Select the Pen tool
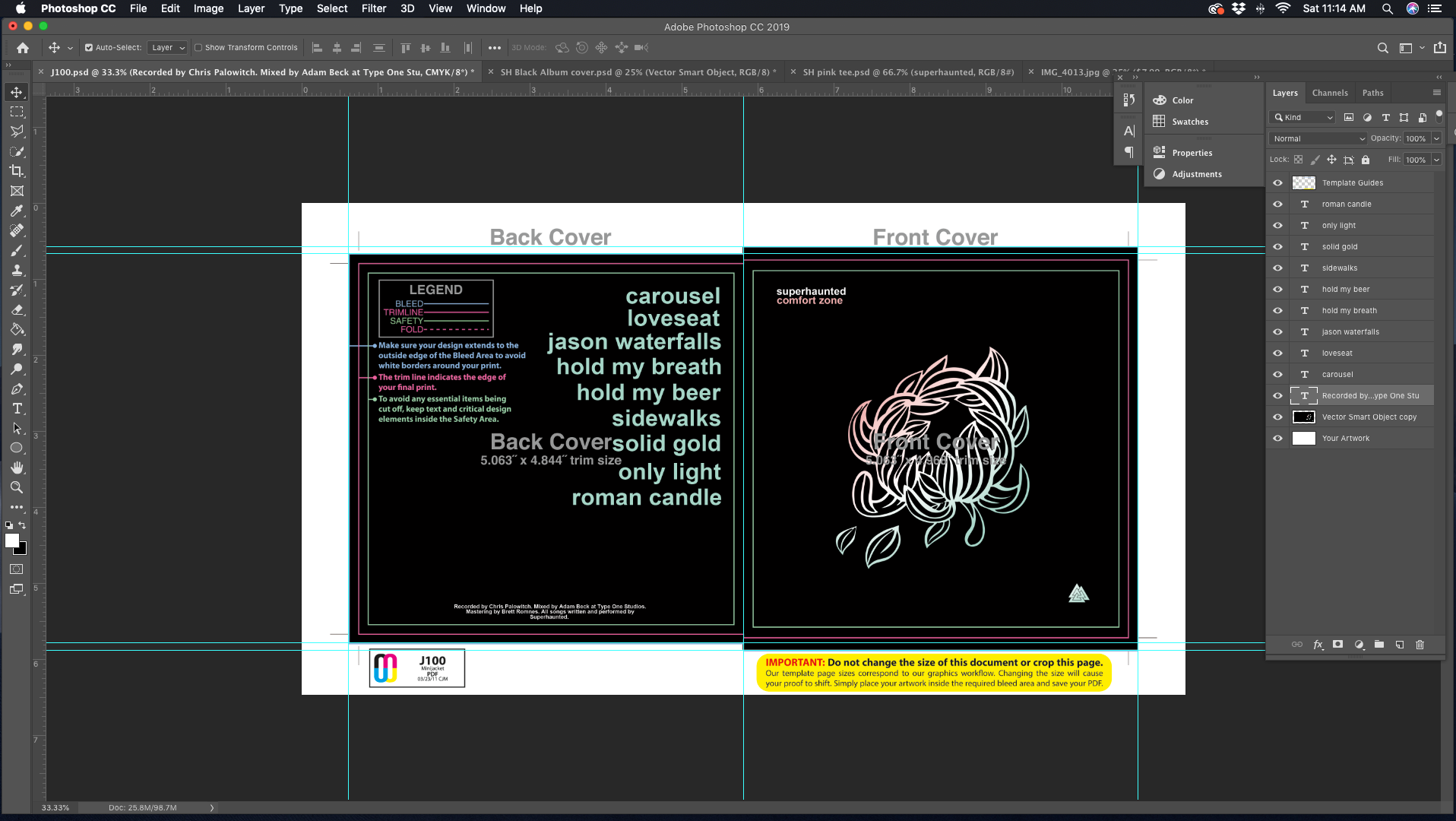This screenshot has height=821, width=1456. coord(17,388)
